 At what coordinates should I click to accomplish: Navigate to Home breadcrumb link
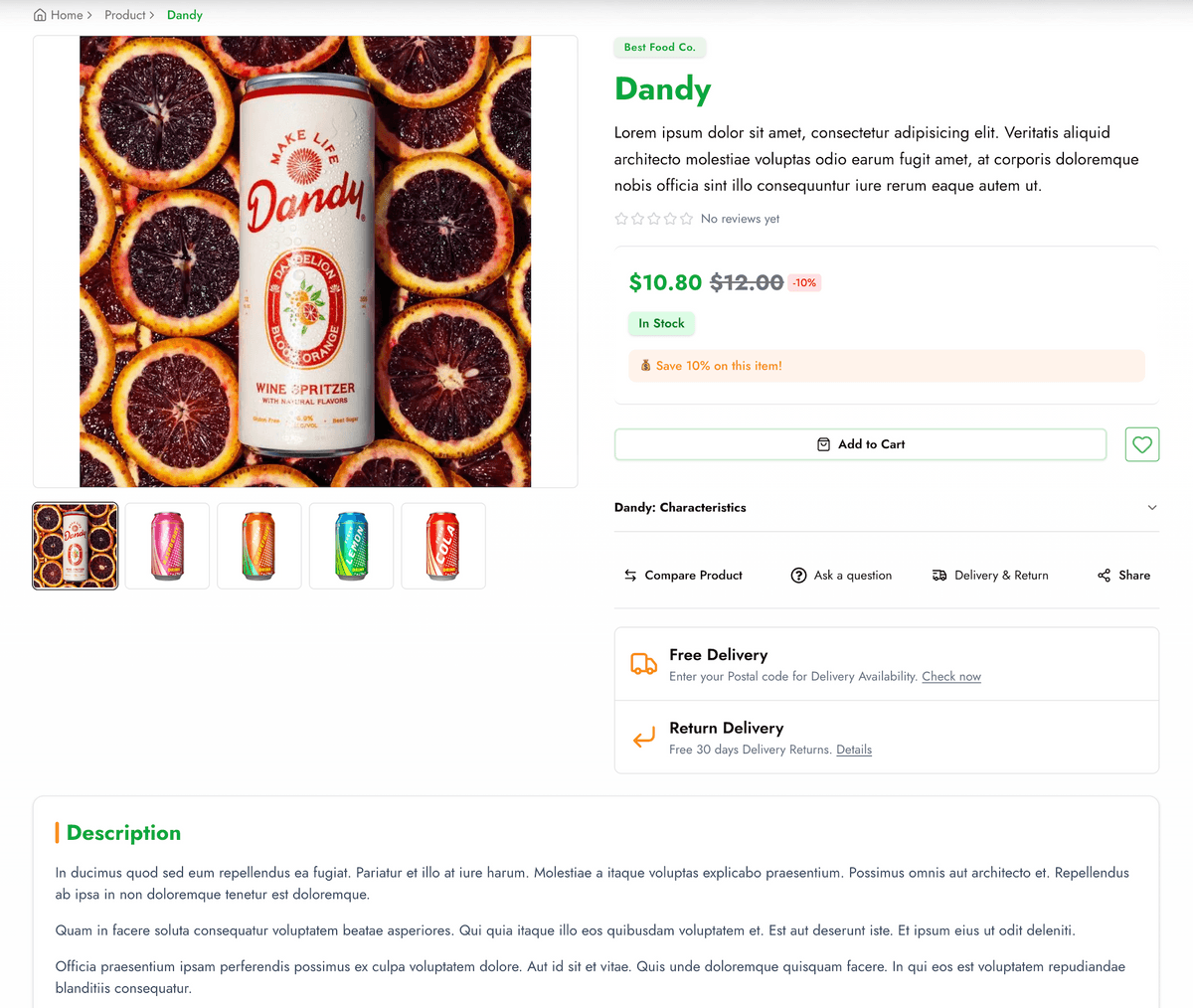(67, 15)
